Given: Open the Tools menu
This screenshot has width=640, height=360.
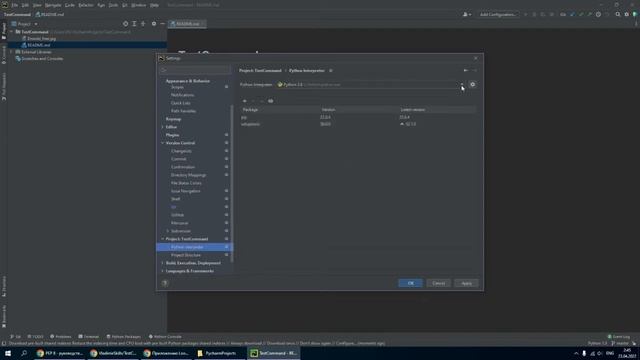Looking at the screenshot, I should click(x=113, y=5).
